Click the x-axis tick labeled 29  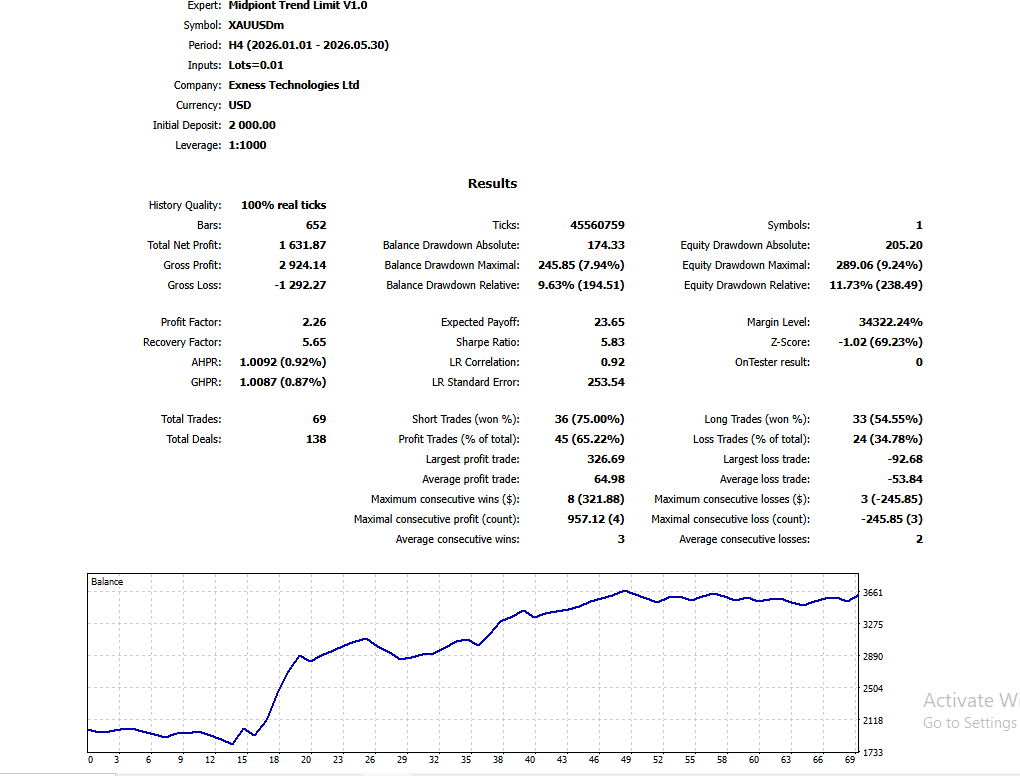402,760
